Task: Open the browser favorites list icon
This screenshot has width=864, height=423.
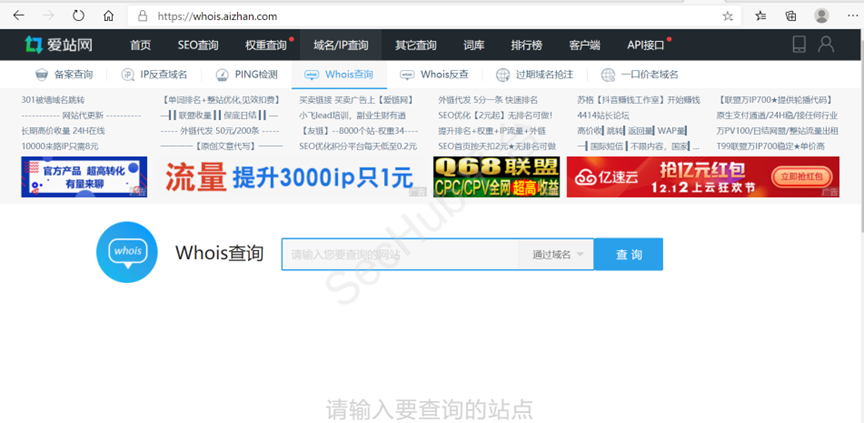Action: coord(761,16)
